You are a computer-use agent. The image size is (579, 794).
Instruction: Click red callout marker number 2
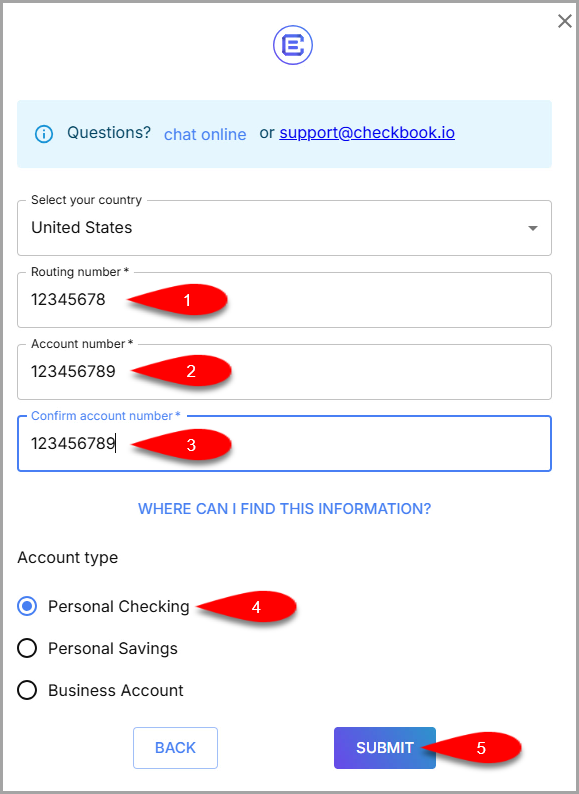181,371
